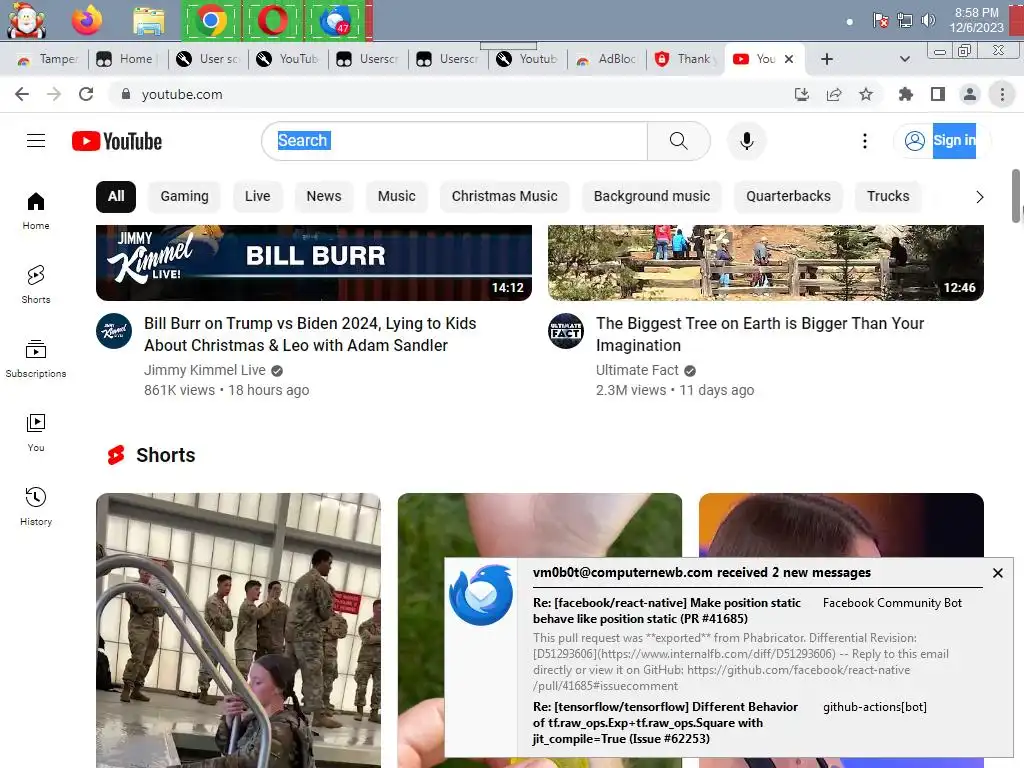Open Chrome three-dot menu
The height and width of the screenshot is (768, 1024).
click(1002, 94)
